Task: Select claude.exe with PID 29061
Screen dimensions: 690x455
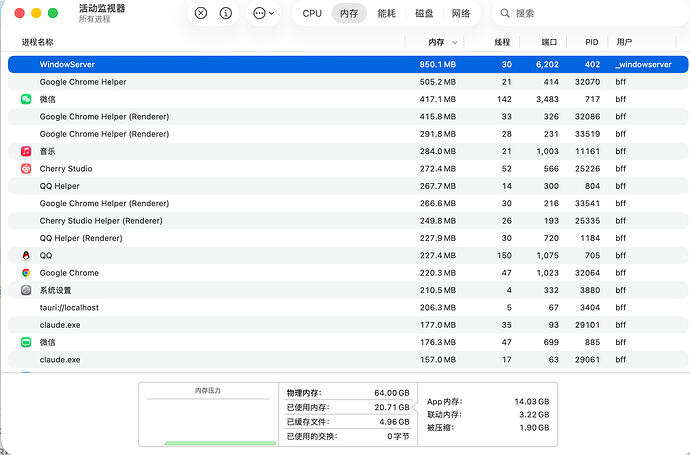Action: [x=348, y=360]
